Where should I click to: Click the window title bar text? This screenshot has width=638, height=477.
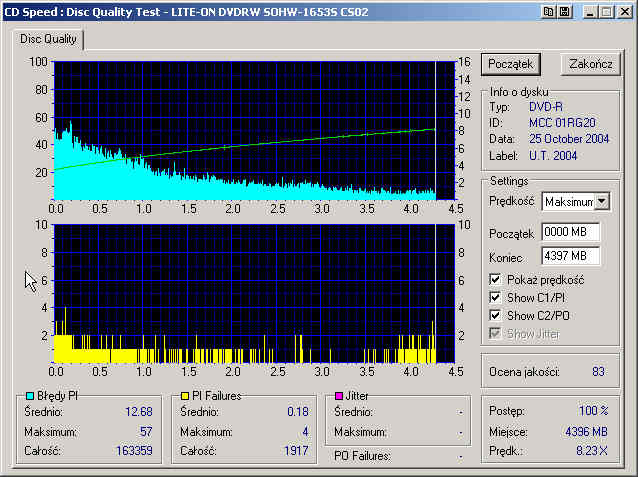click(186, 12)
